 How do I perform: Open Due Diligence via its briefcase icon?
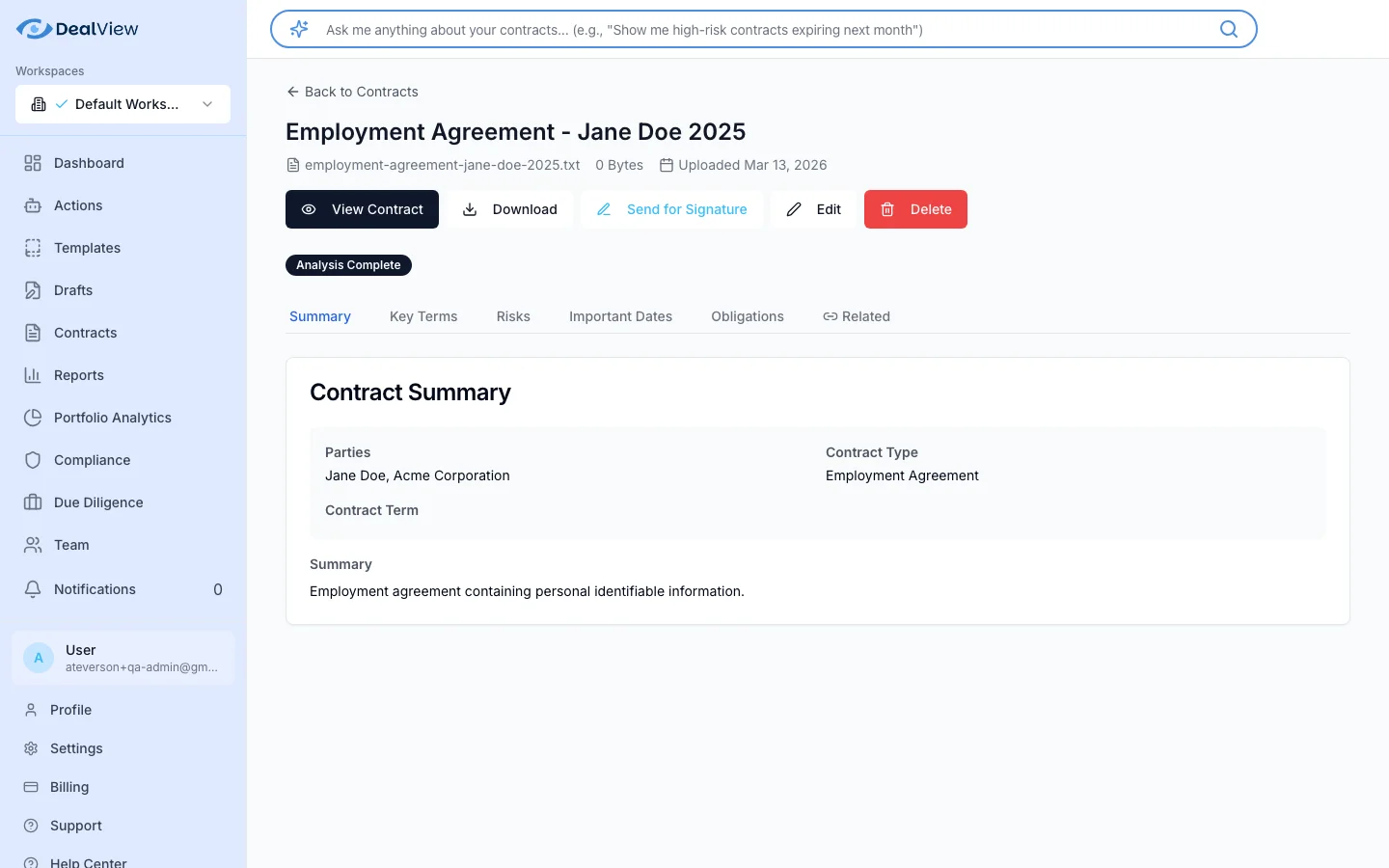click(x=32, y=502)
